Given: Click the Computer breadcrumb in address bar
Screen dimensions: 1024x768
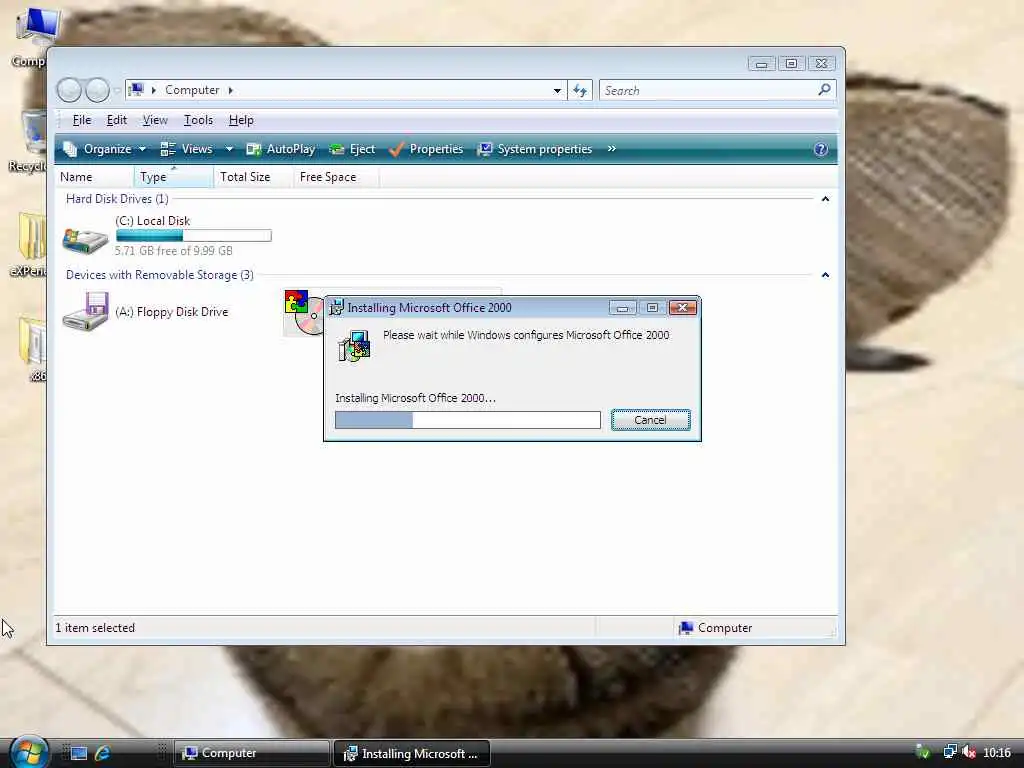Looking at the screenshot, I should (192, 90).
